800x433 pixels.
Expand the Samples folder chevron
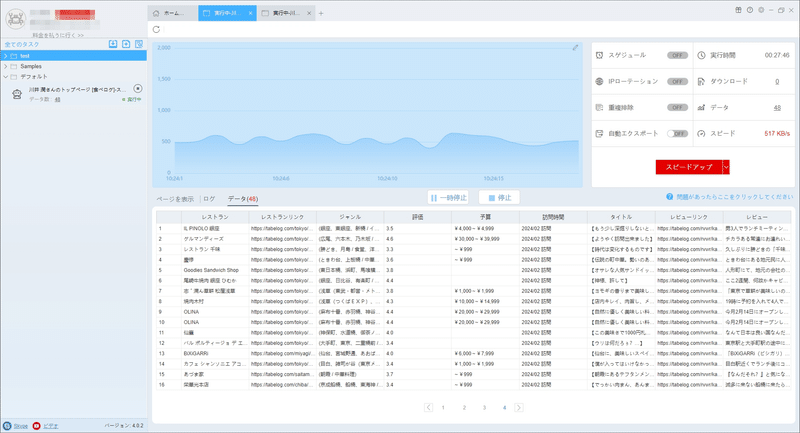pyautogui.click(x=6, y=66)
